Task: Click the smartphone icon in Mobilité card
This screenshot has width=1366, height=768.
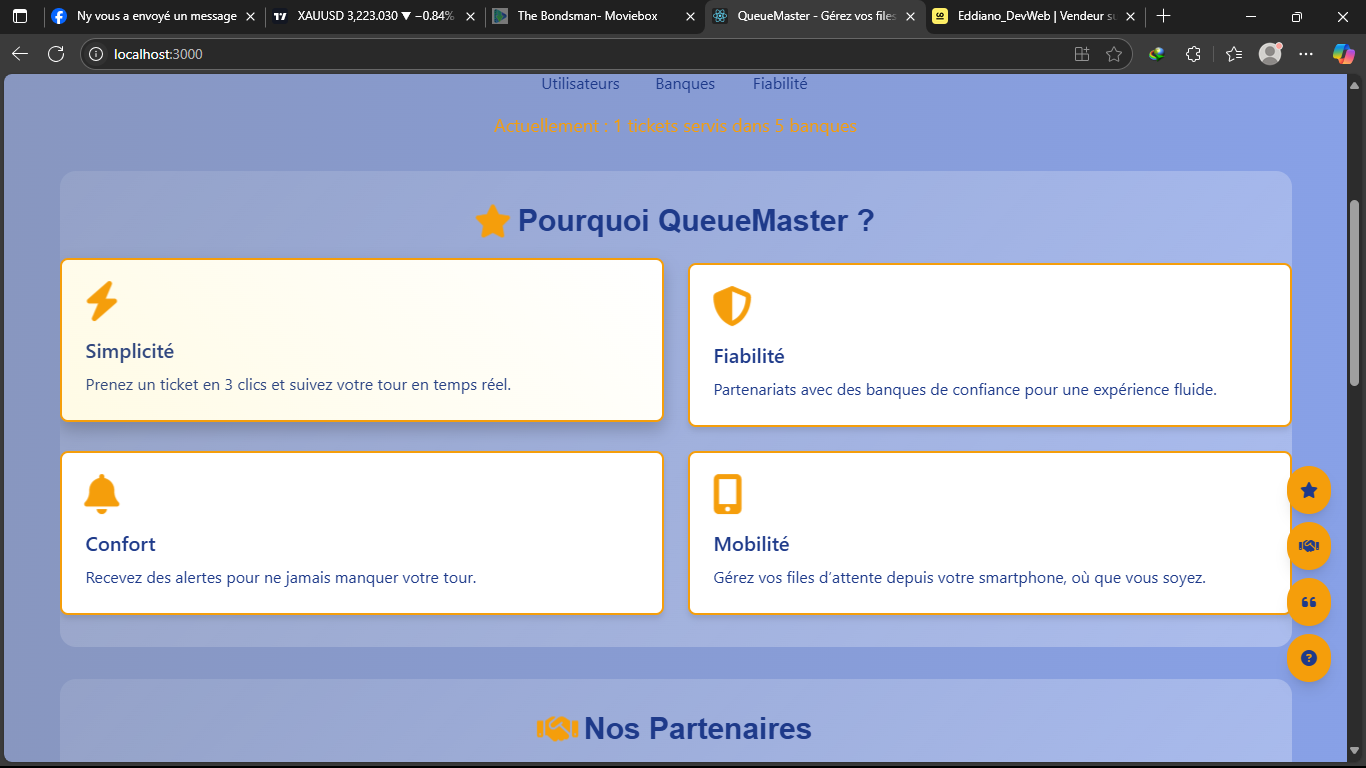Action: click(x=728, y=494)
